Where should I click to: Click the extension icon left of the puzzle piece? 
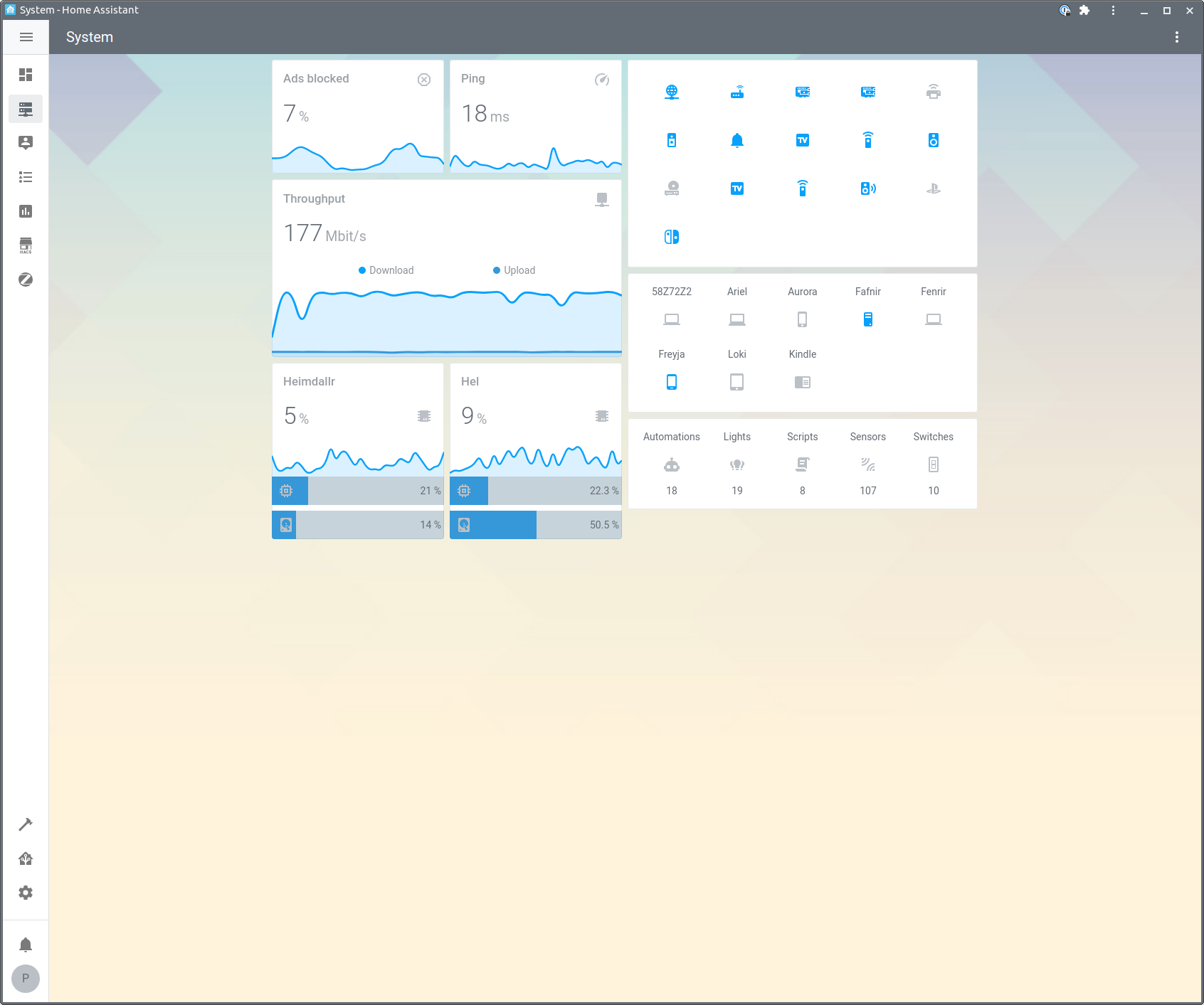pyautogui.click(x=1065, y=10)
